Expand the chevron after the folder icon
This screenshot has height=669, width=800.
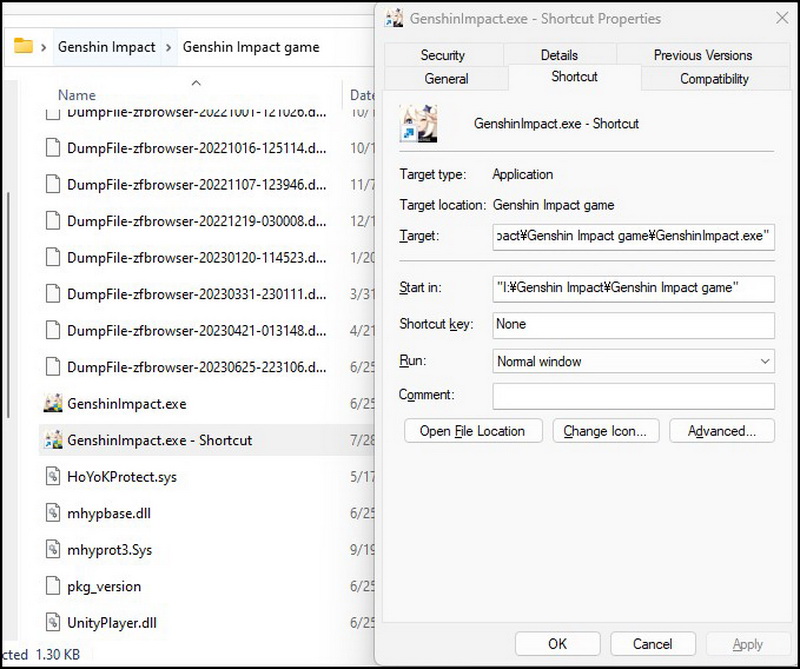pos(44,47)
